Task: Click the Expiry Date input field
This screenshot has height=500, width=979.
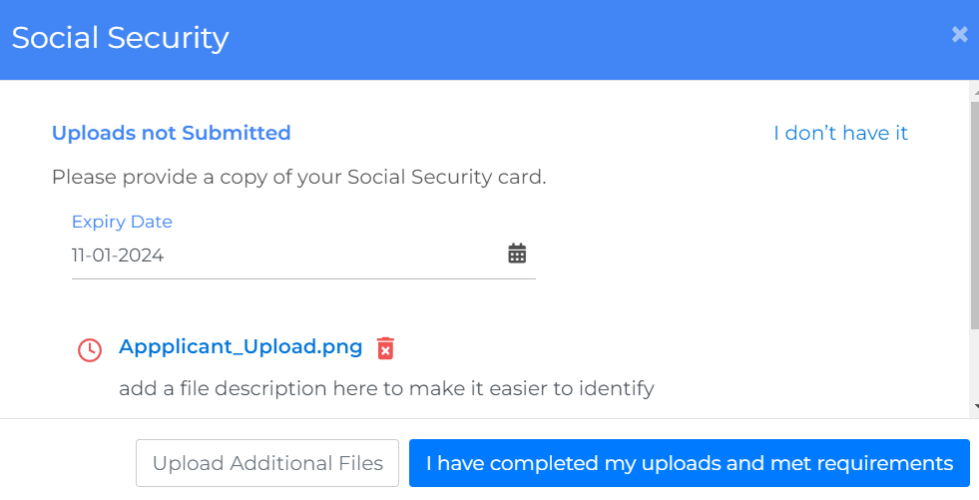Action: pyautogui.click(x=280, y=255)
